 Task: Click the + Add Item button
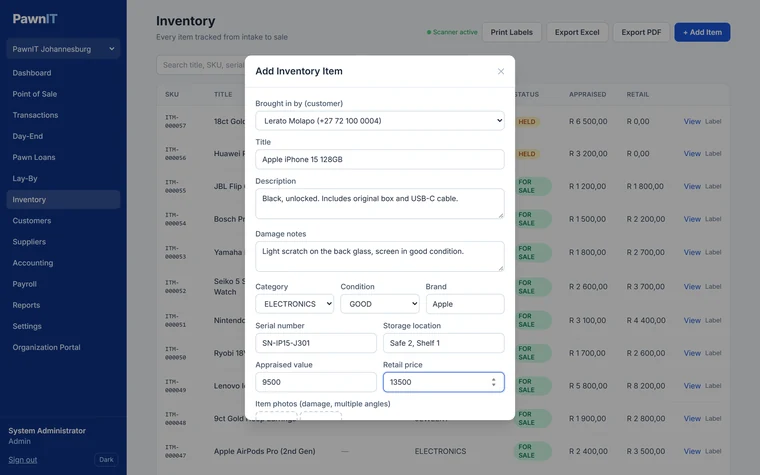coord(702,32)
